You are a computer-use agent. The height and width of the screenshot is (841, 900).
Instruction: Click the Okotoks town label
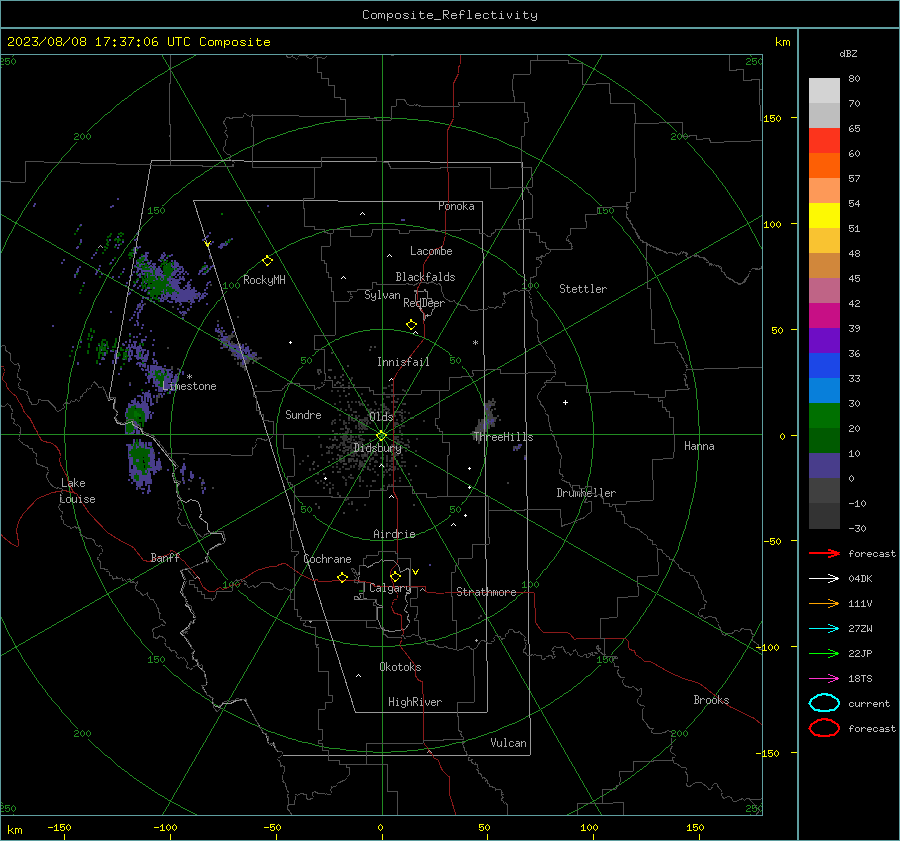point(400,667)
